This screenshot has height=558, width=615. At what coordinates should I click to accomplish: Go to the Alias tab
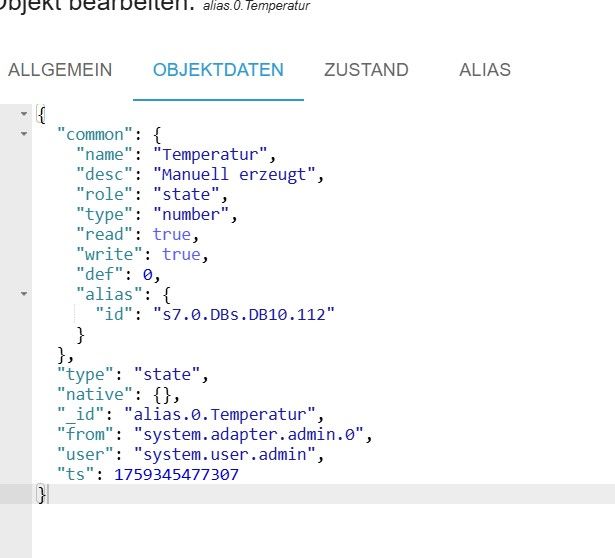(x=485, y=70)
